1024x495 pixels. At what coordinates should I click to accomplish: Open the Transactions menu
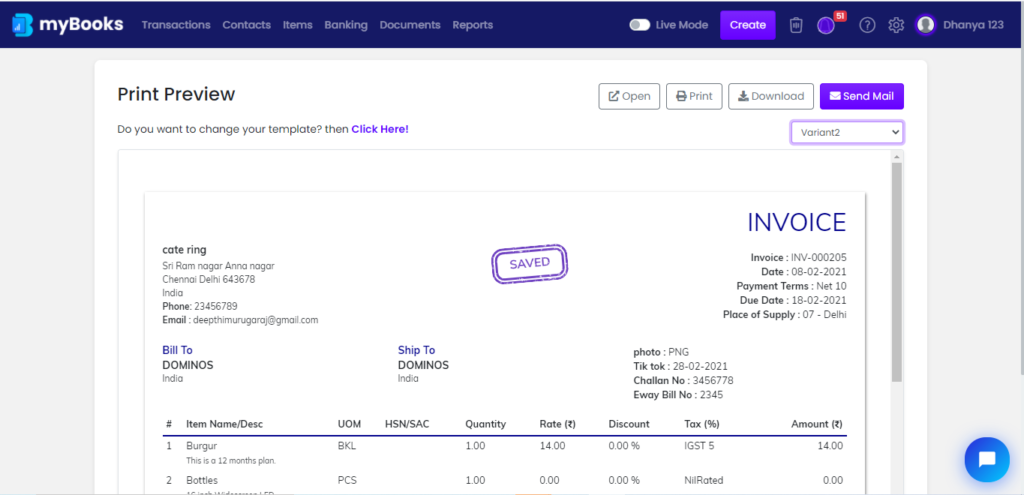click(x=176, y=25)
